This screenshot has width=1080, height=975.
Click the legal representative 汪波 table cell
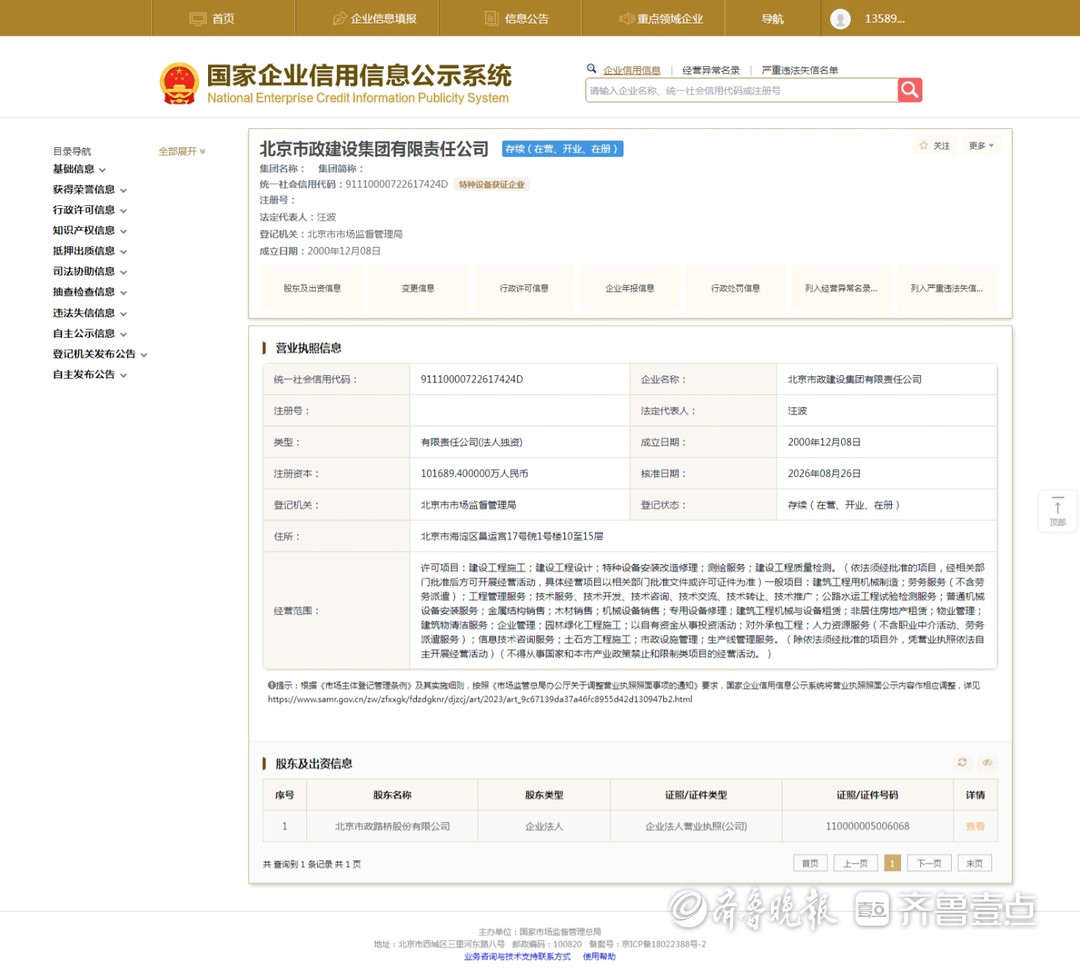886,410
